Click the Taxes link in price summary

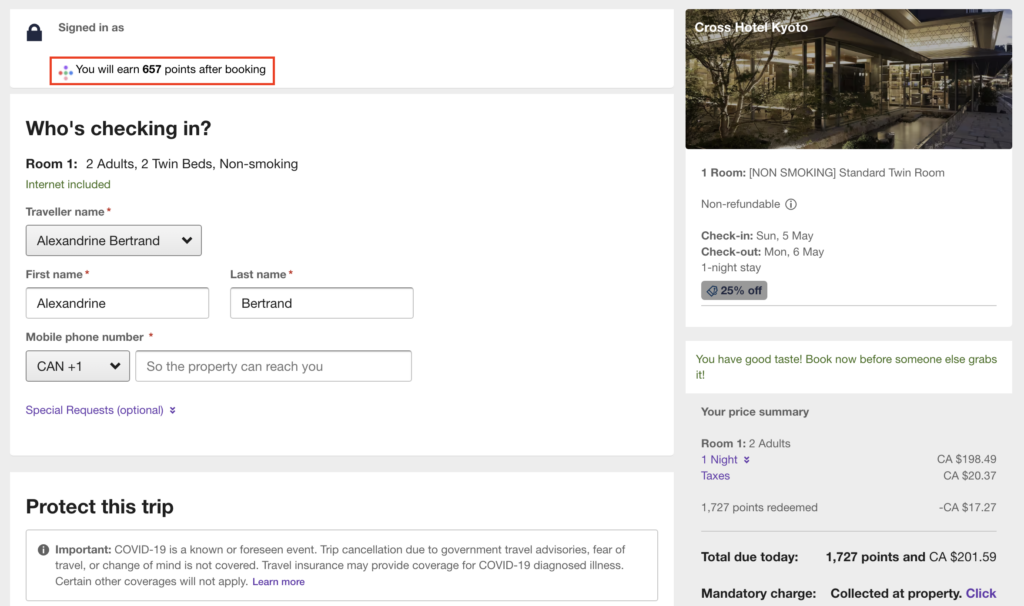(715, 476)
